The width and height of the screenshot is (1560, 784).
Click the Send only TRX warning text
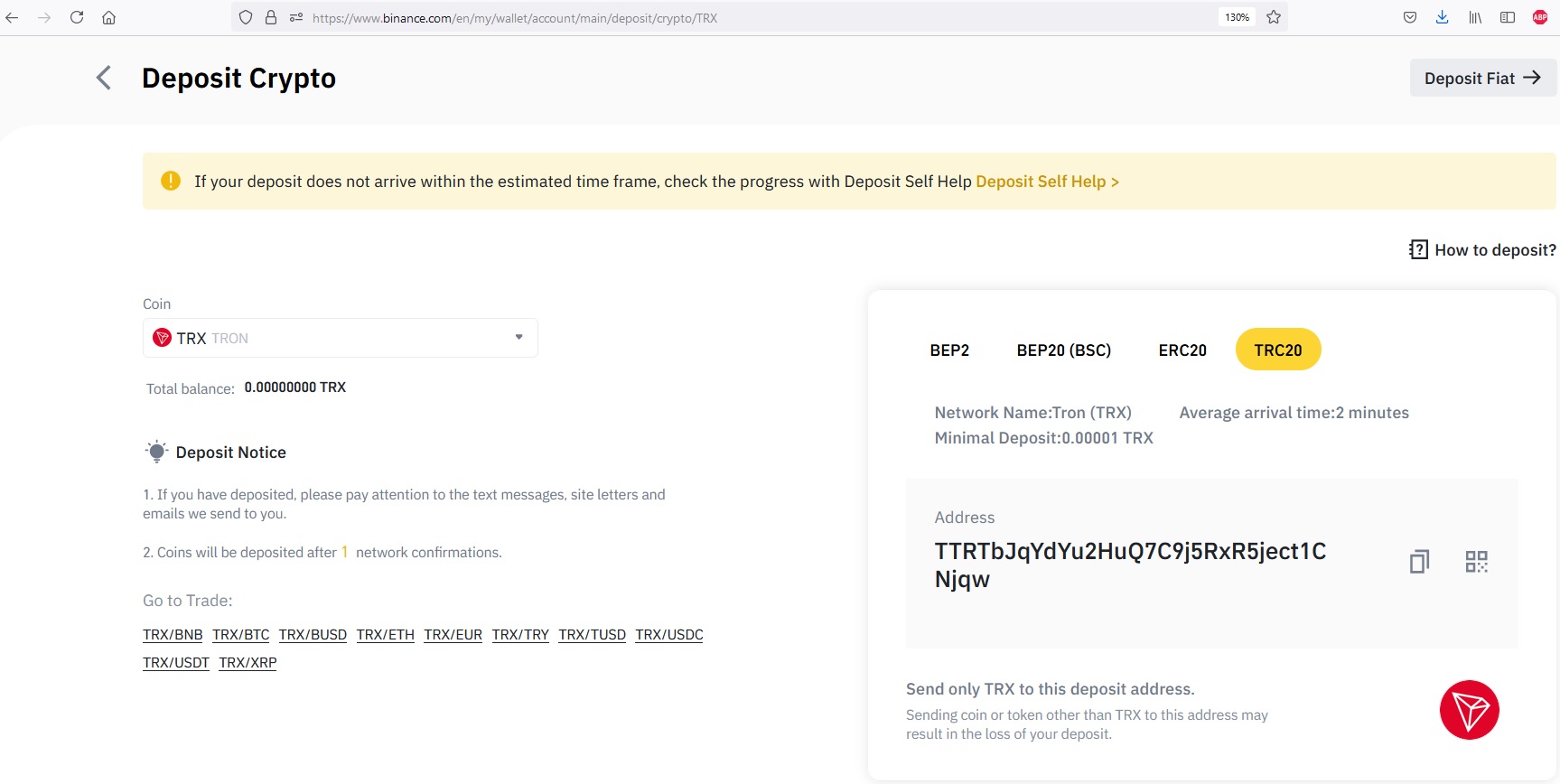1050,689
